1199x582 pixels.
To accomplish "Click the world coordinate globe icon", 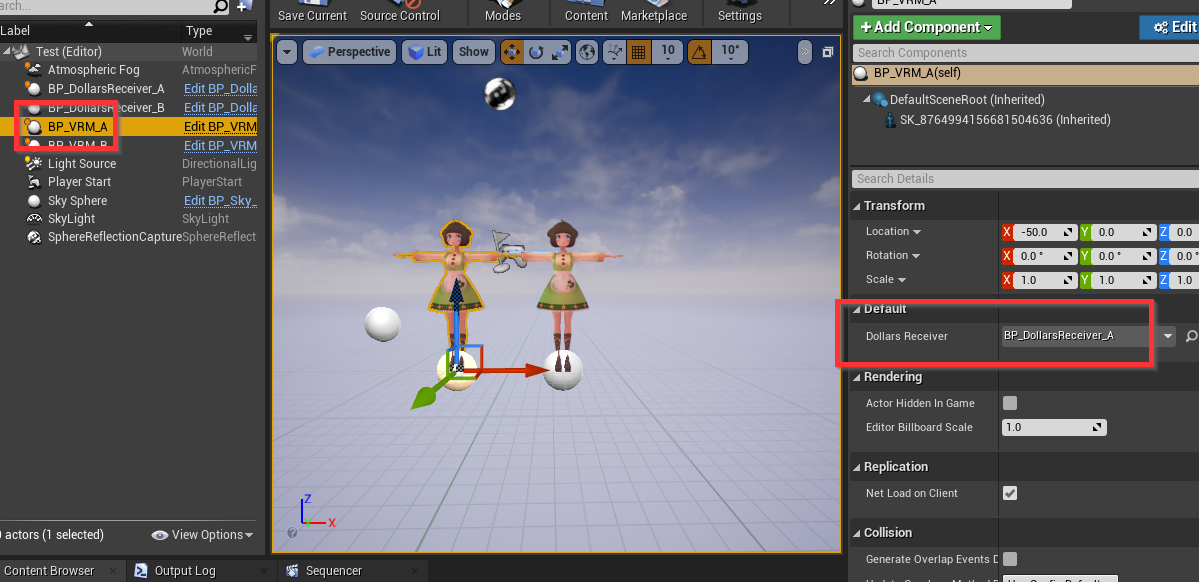I will pyautogui.click(x=587, y=52).
